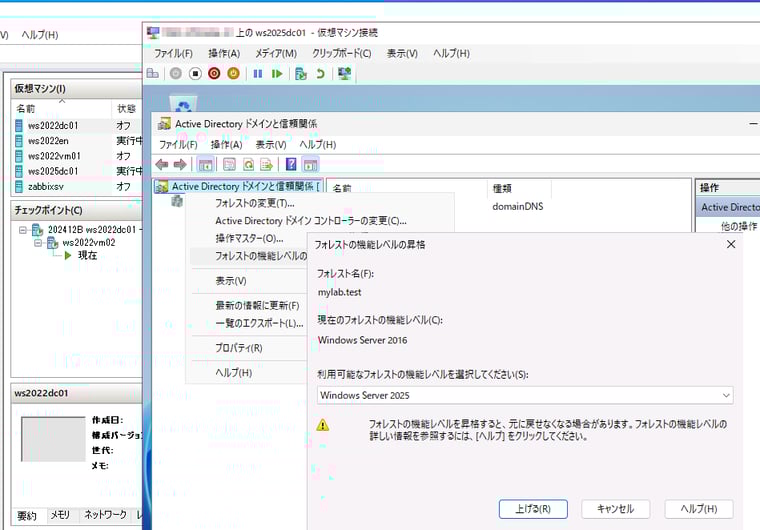This screenshot has height=530, width=760.
Task: Click the Turn Off (black square) VM icon
Action: tap(195, 73)
